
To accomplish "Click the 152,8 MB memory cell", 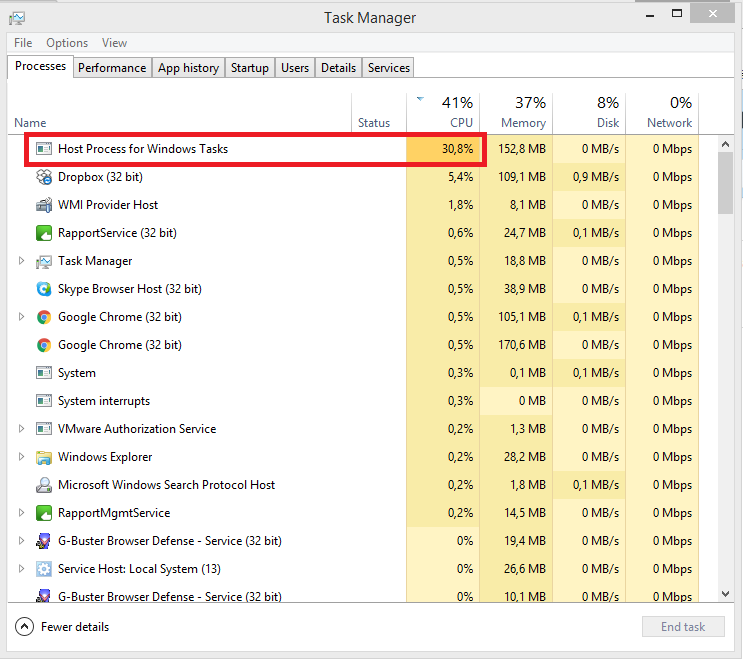I will tap(516, 149).
